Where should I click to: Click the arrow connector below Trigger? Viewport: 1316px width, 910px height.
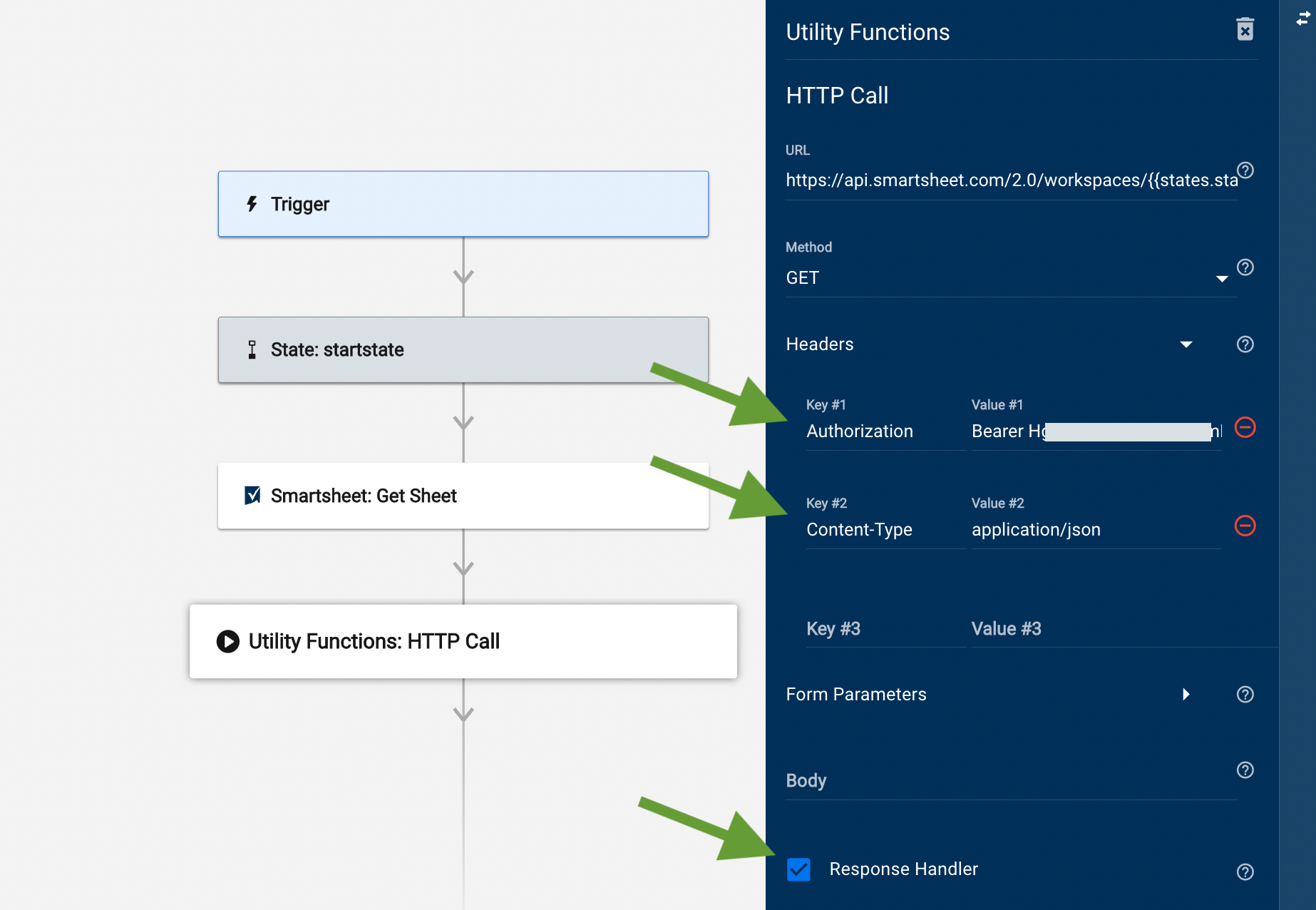tap(463, 277)
